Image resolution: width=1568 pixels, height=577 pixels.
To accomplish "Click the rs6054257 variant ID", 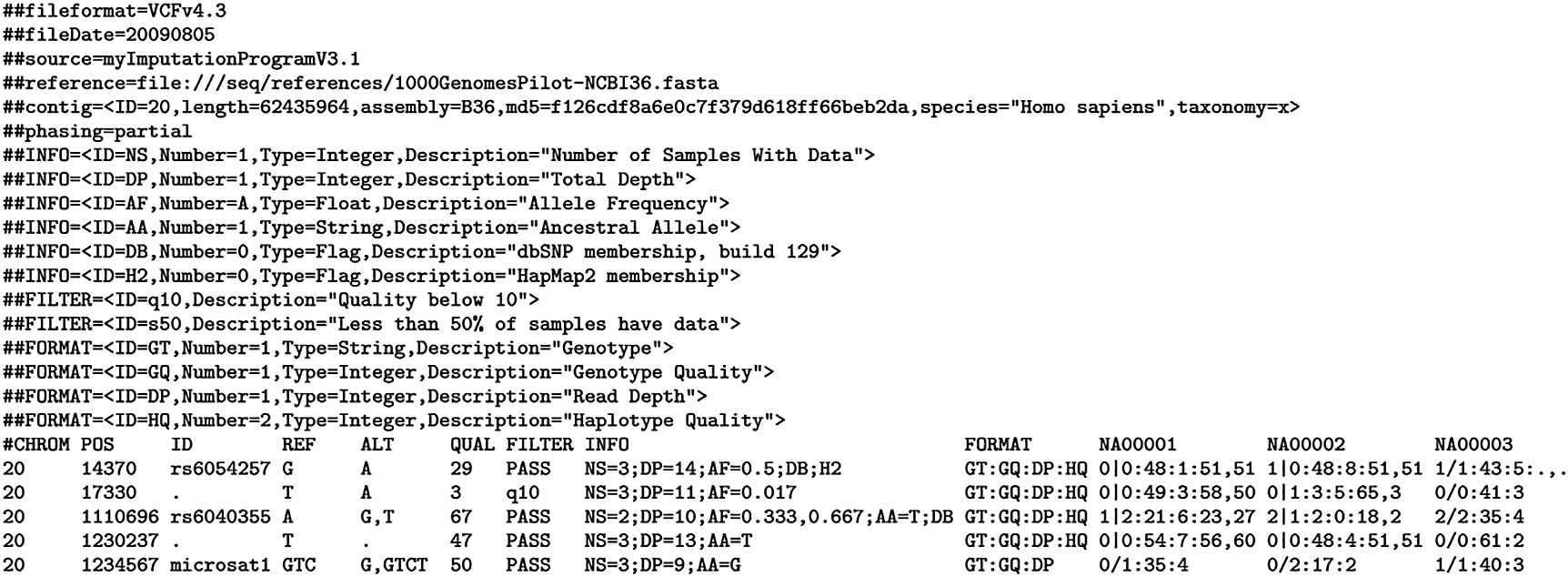I will pyautogui.click(x=221, y=470).
